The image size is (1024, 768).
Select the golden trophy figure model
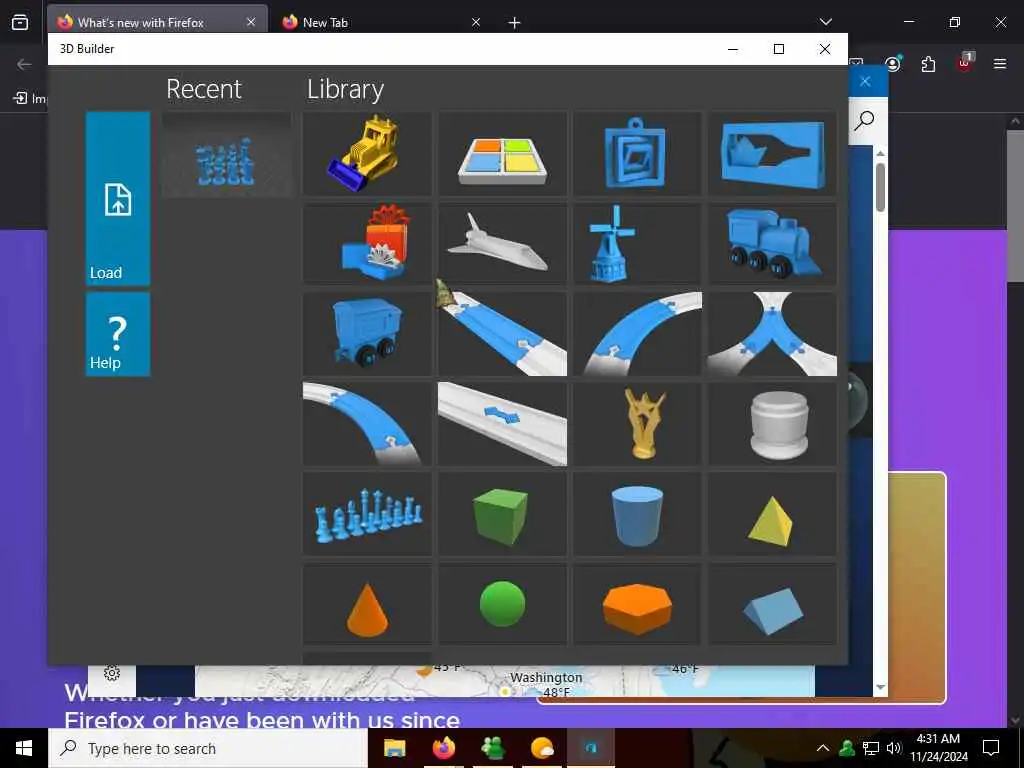[x=637, y=424]
